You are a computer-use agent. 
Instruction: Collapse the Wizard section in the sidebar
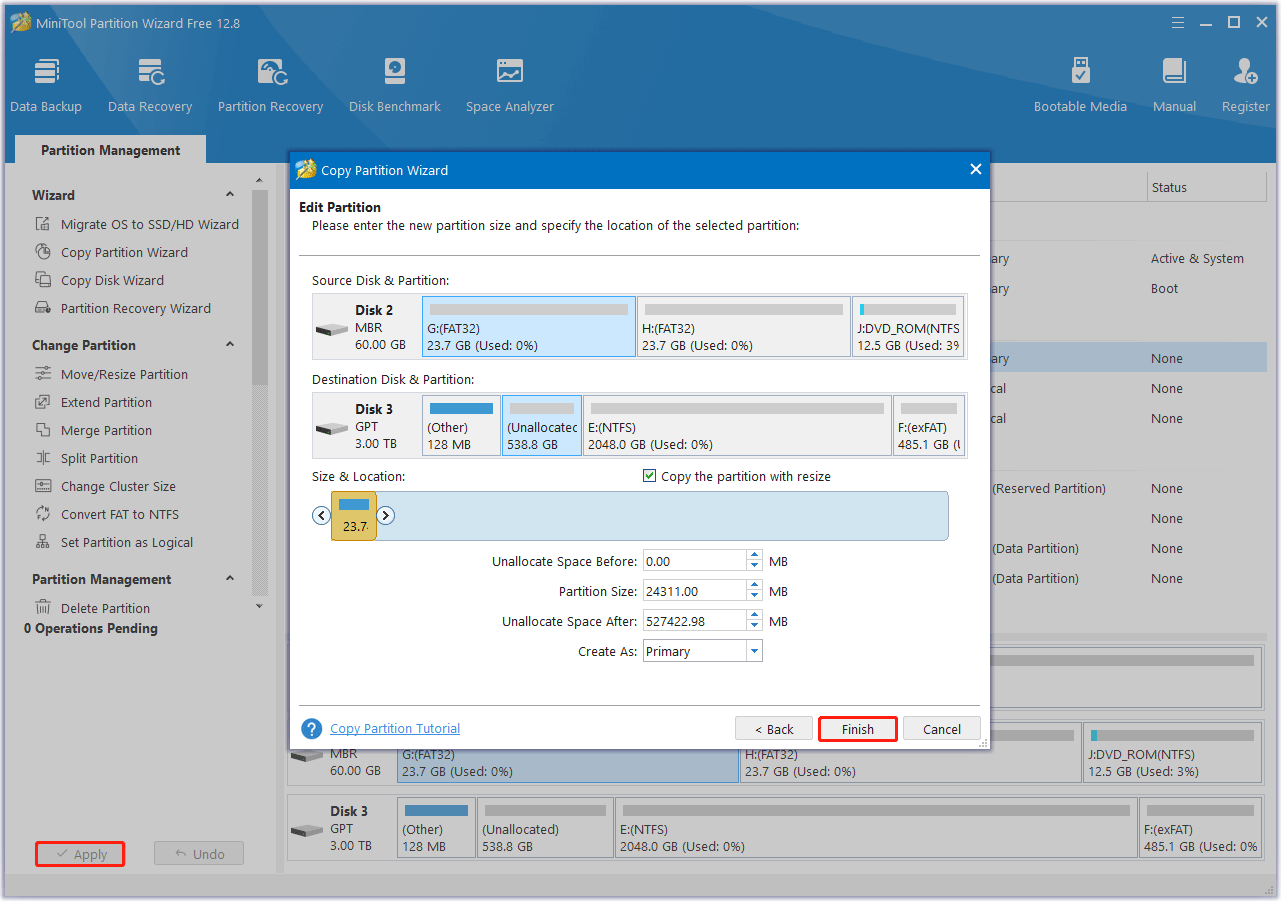pyautogui.click(x=230, y=195)
